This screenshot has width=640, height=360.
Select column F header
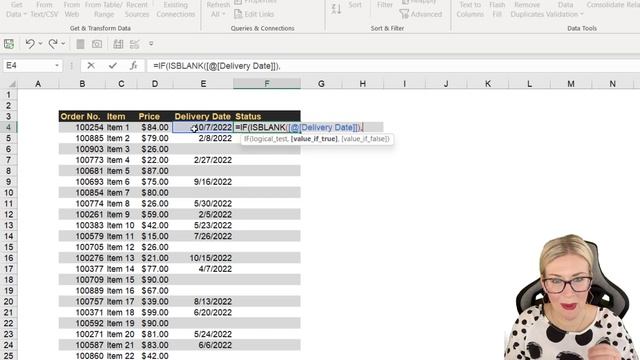click(x=267, y=84)
